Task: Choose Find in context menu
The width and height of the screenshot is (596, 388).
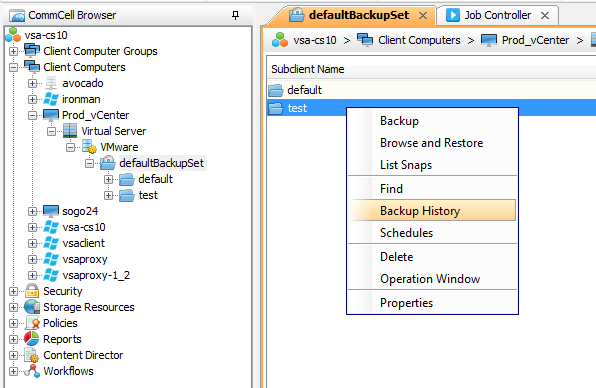Action: (433, 188)
